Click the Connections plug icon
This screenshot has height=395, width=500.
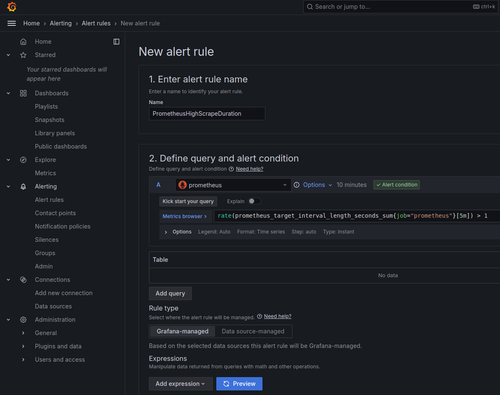[23, 280]
